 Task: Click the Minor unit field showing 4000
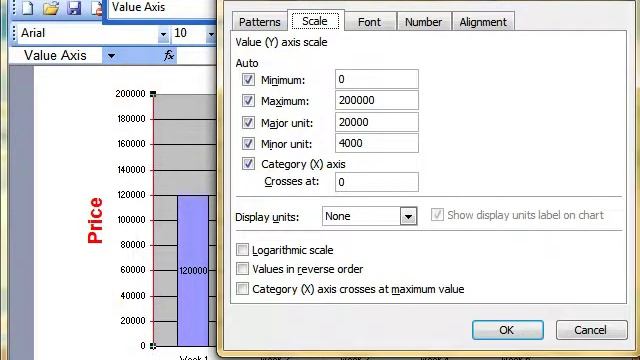point(377,143)
